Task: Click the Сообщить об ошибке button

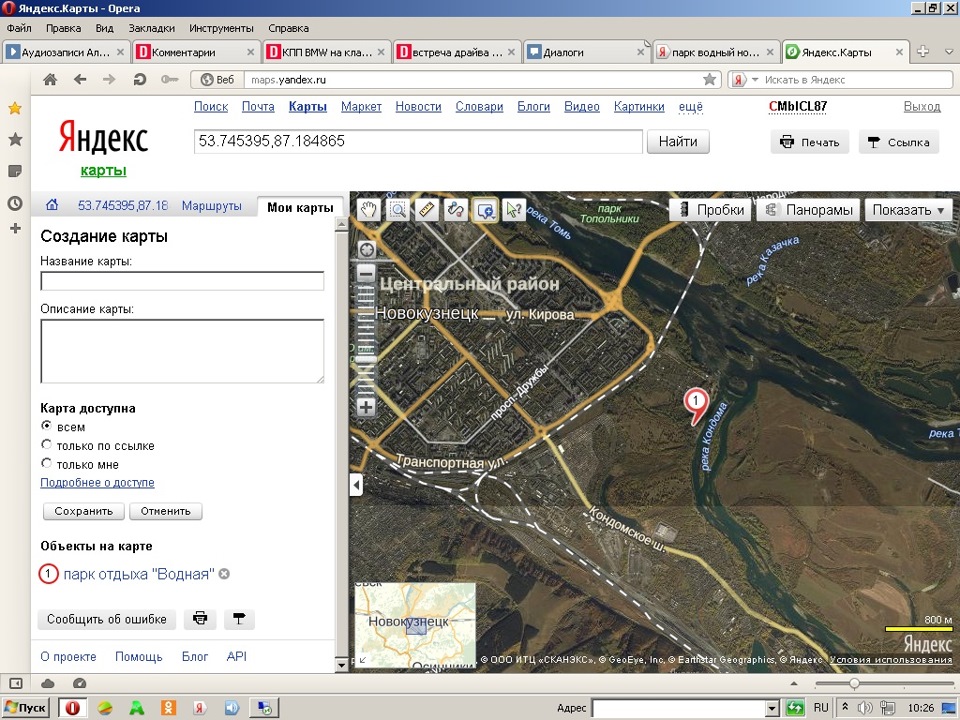Action: [x=107, y=619]
